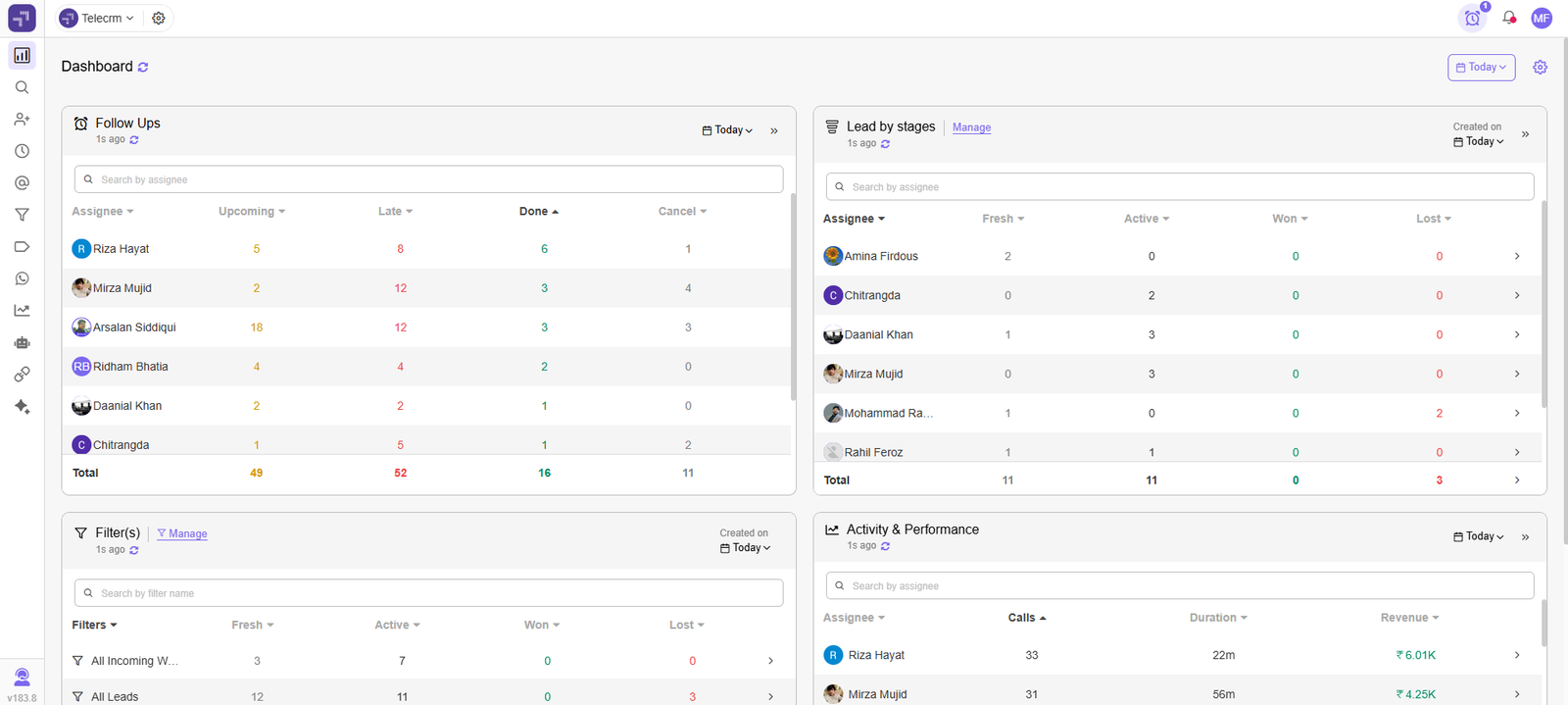This screenshot has width=1568, height=705.
Task: Click the bot automation icon in sidebar
Action: pos(22,342)
